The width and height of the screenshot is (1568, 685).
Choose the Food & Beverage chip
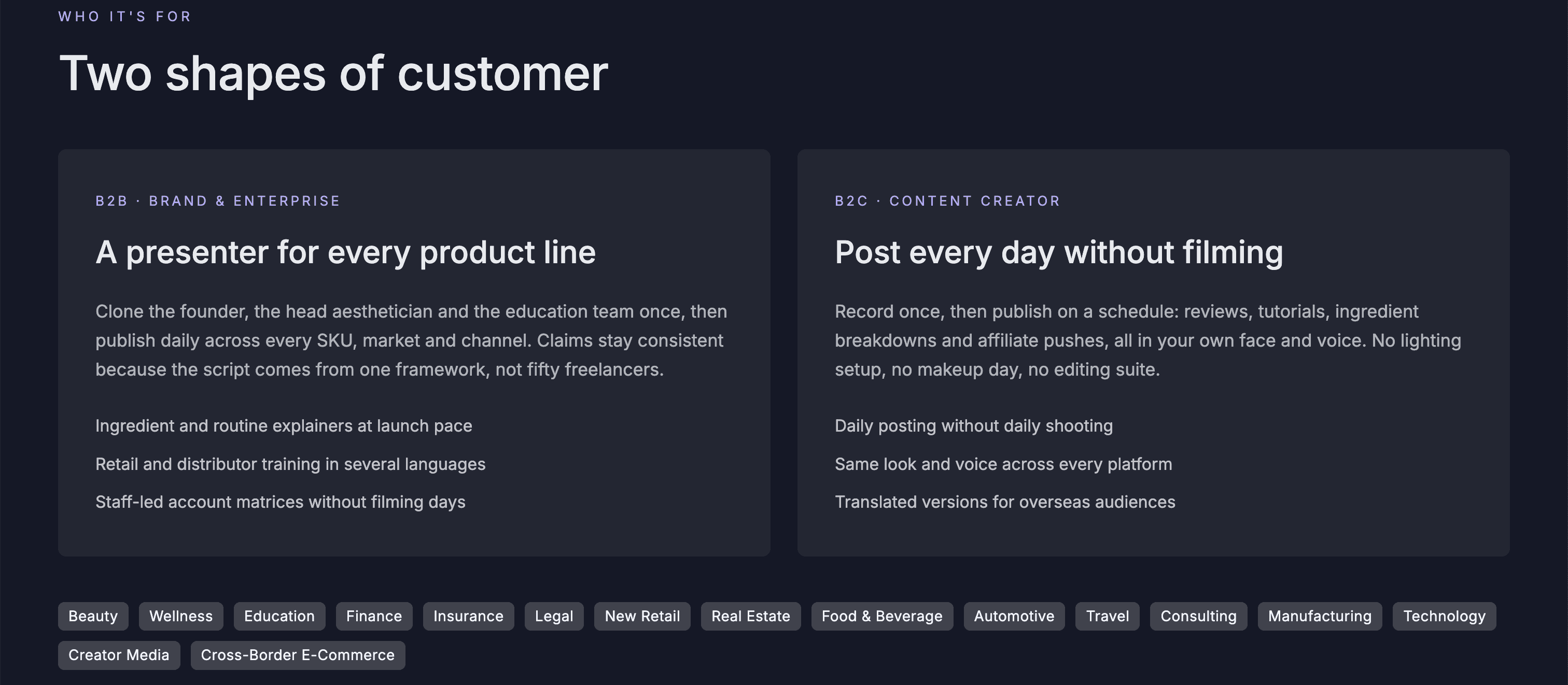[882, 616]
